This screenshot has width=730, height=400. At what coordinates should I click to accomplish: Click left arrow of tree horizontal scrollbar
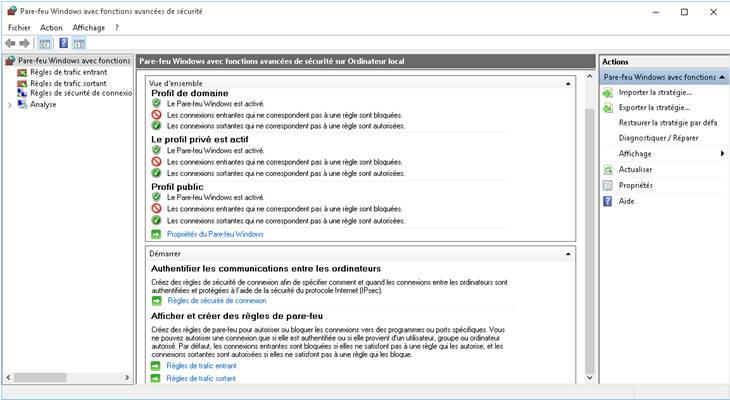8,377
